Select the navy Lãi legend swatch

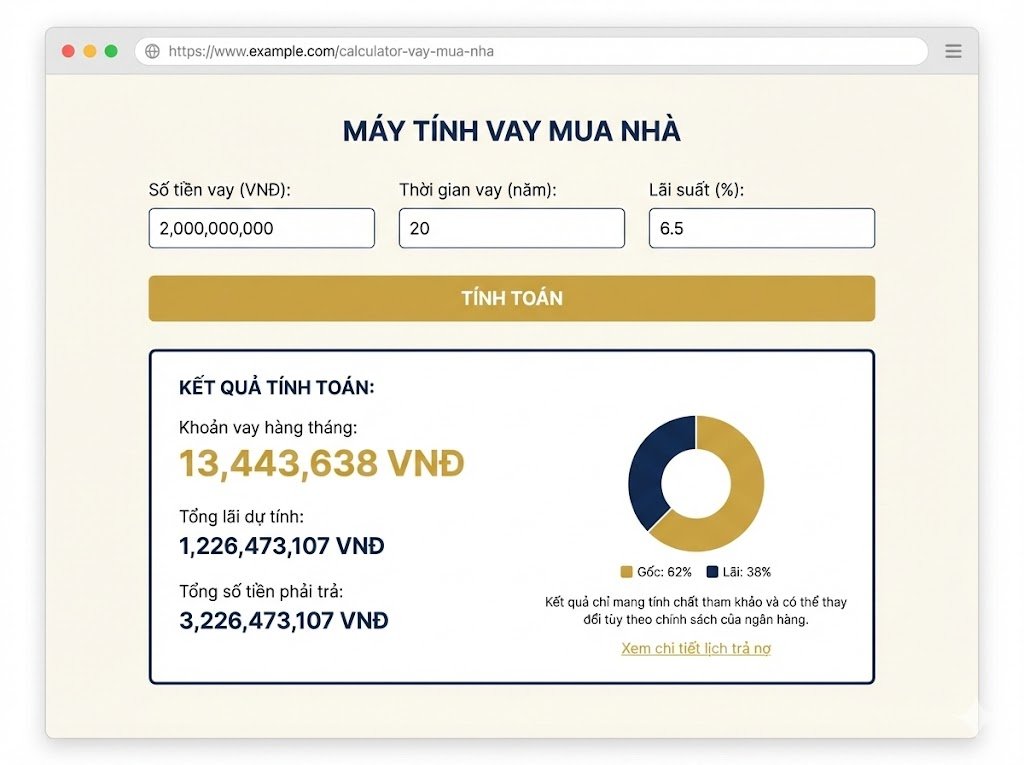[x=712, y=570]
